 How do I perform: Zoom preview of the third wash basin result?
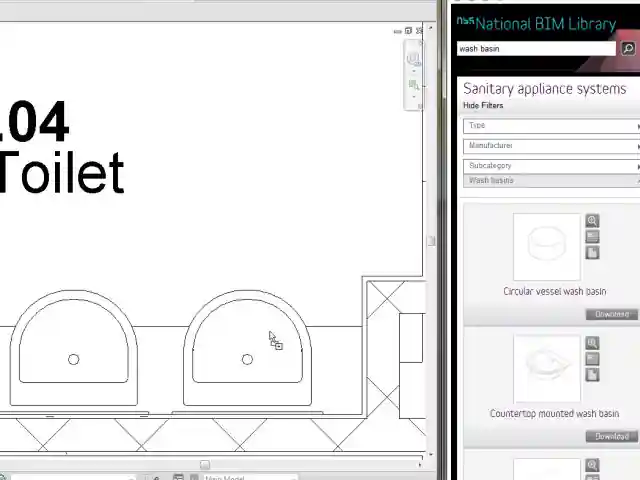point(592,465)
